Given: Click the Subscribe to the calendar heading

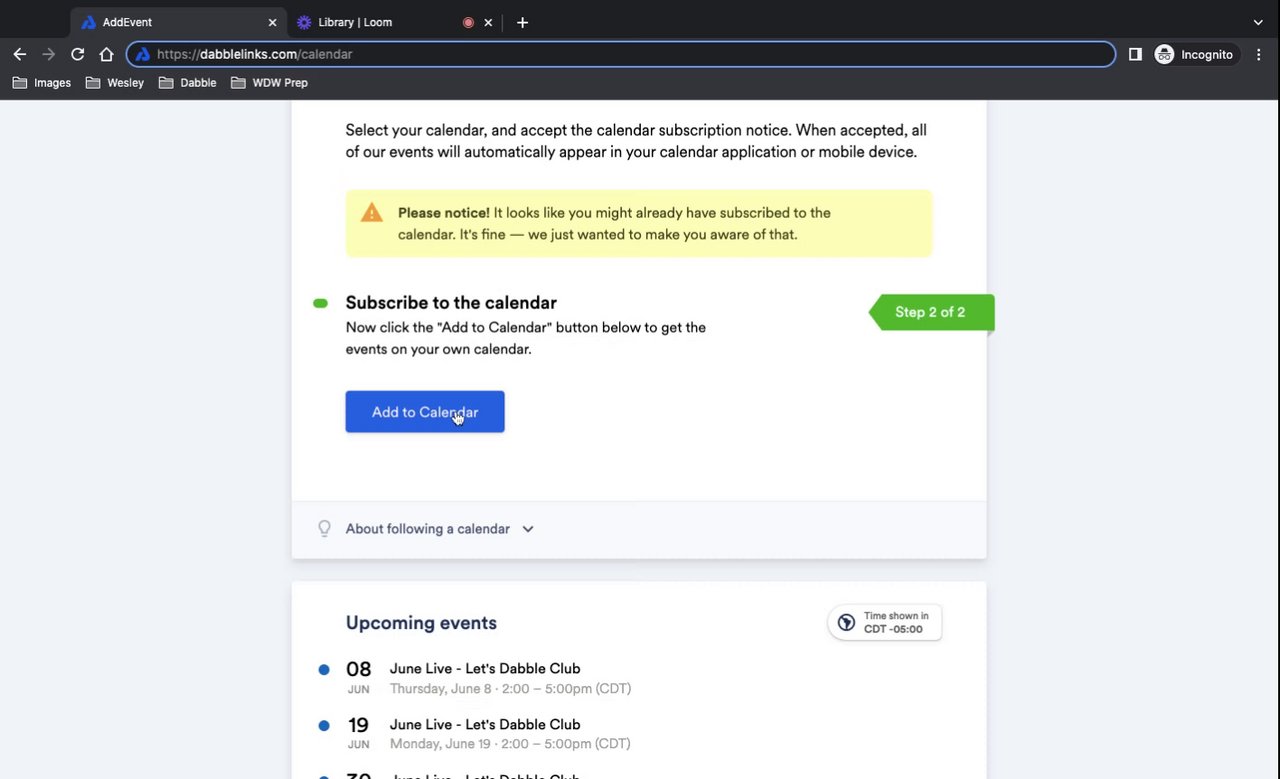Looking at the screenshot, I should click(451, 303).
